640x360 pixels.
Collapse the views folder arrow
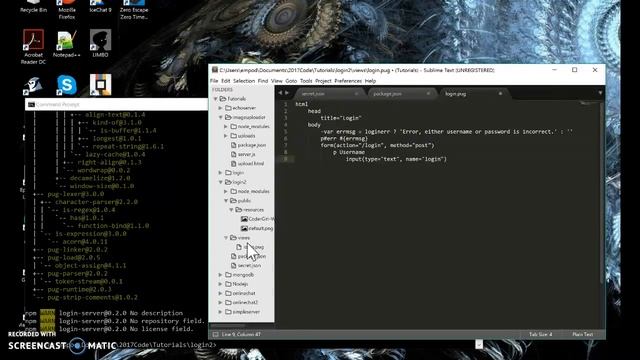coord(226,238)
